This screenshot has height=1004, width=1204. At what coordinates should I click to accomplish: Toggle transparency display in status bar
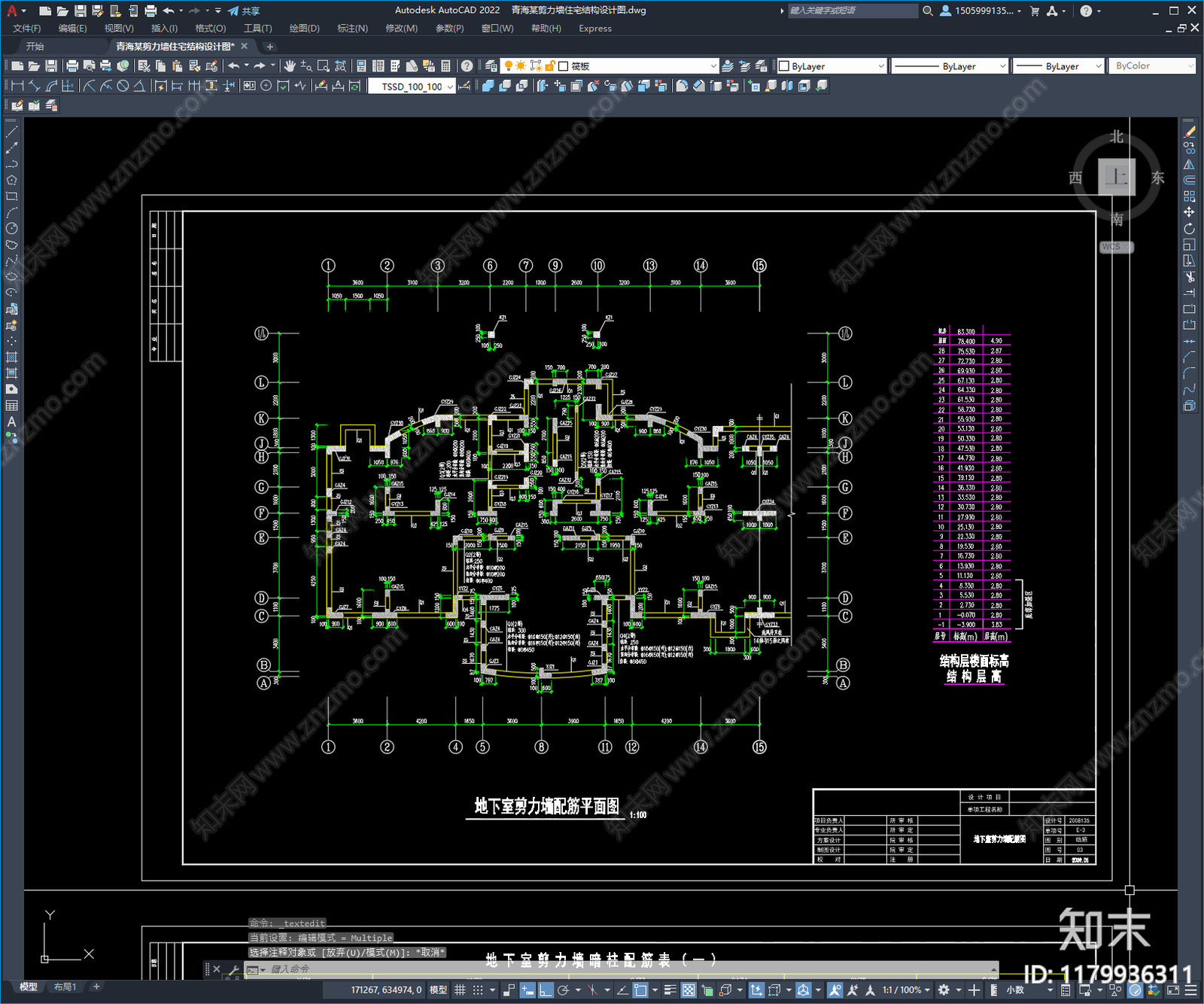point(688,990)
